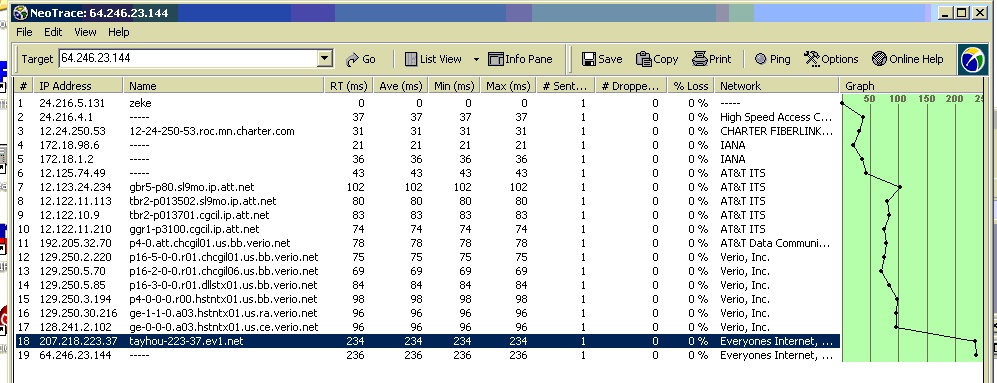Select IP address 172.18.1.2

[66, 159]
